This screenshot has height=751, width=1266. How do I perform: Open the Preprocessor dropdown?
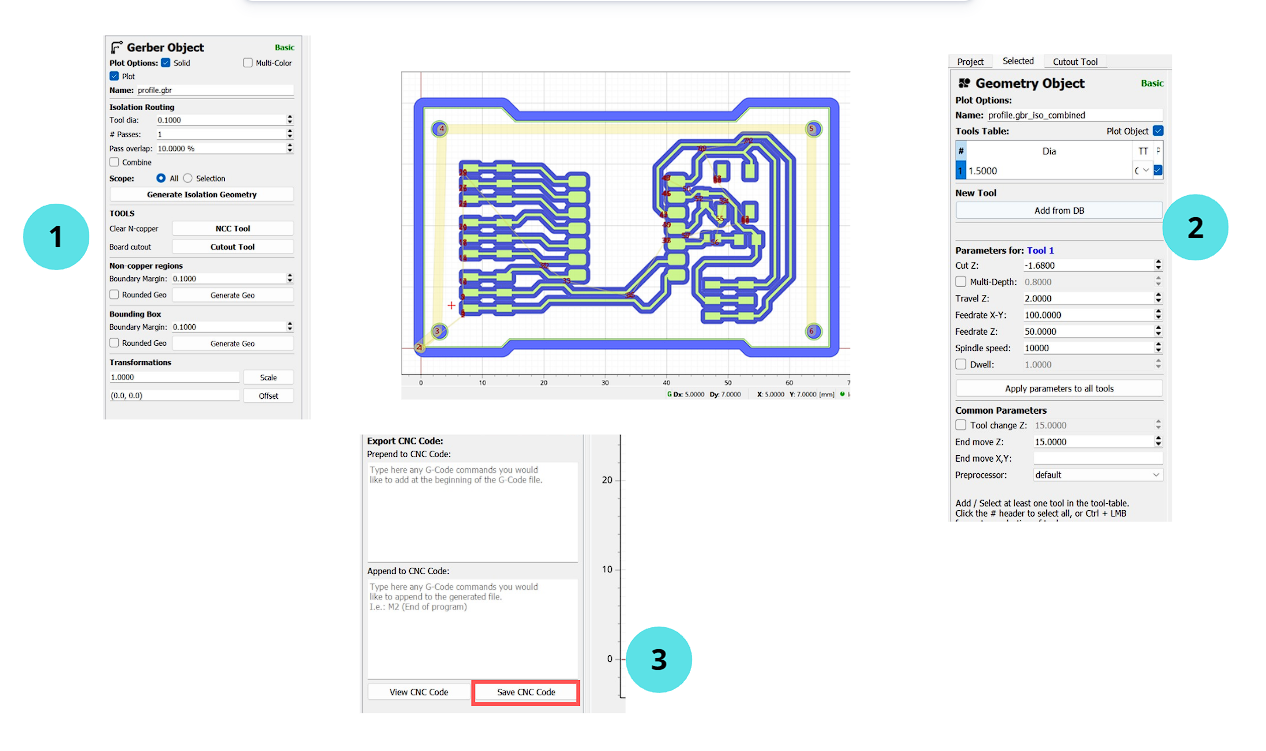[x=1098, y=474]
